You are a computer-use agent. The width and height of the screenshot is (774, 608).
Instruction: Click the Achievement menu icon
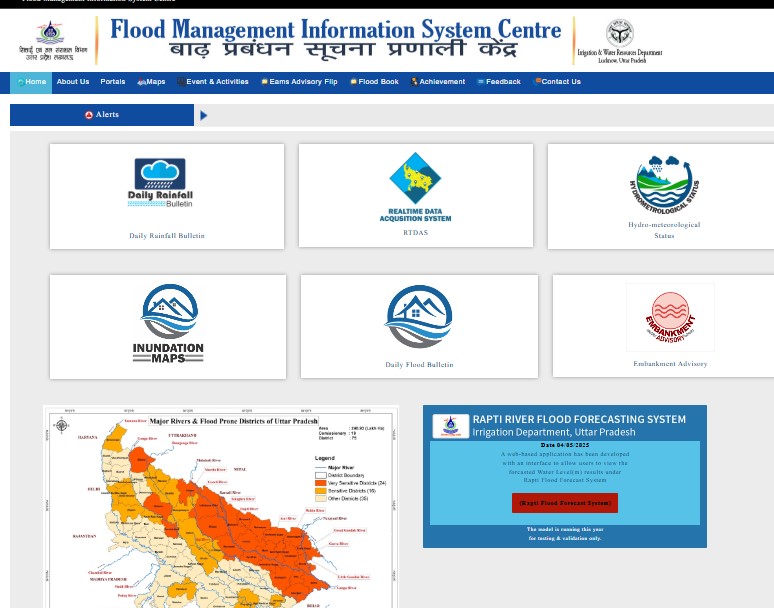[414, 82]
